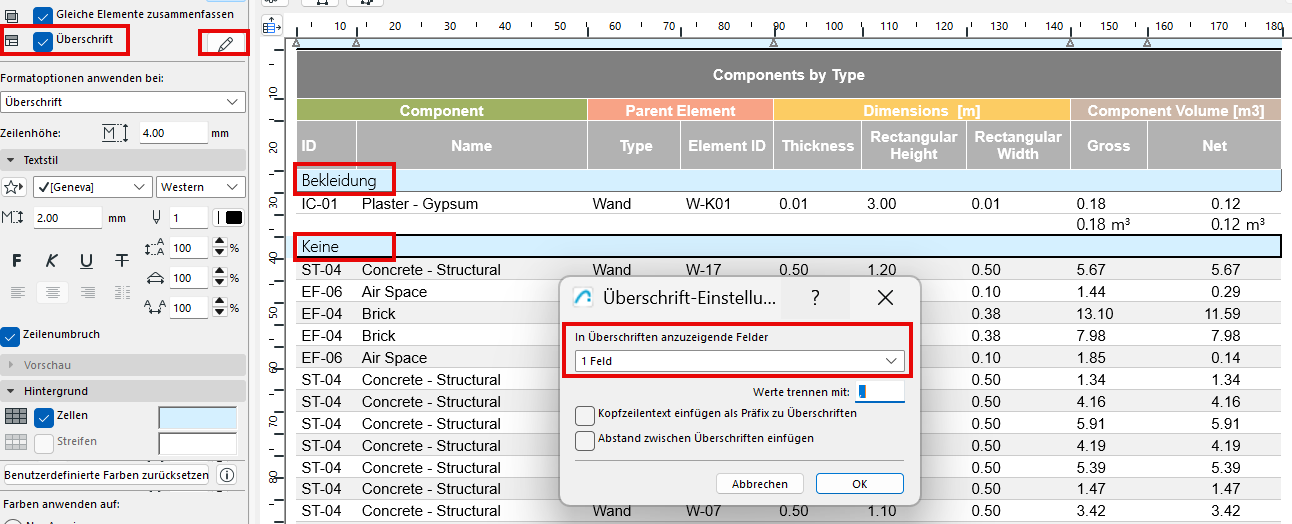The height and width of the screenshot is (524, 1292).
Task: Click the 'Gross' column header
Action: [1109, 146]
